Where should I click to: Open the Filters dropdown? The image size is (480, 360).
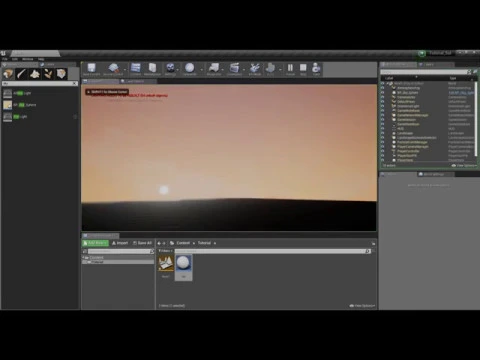[x=165, y=251]
